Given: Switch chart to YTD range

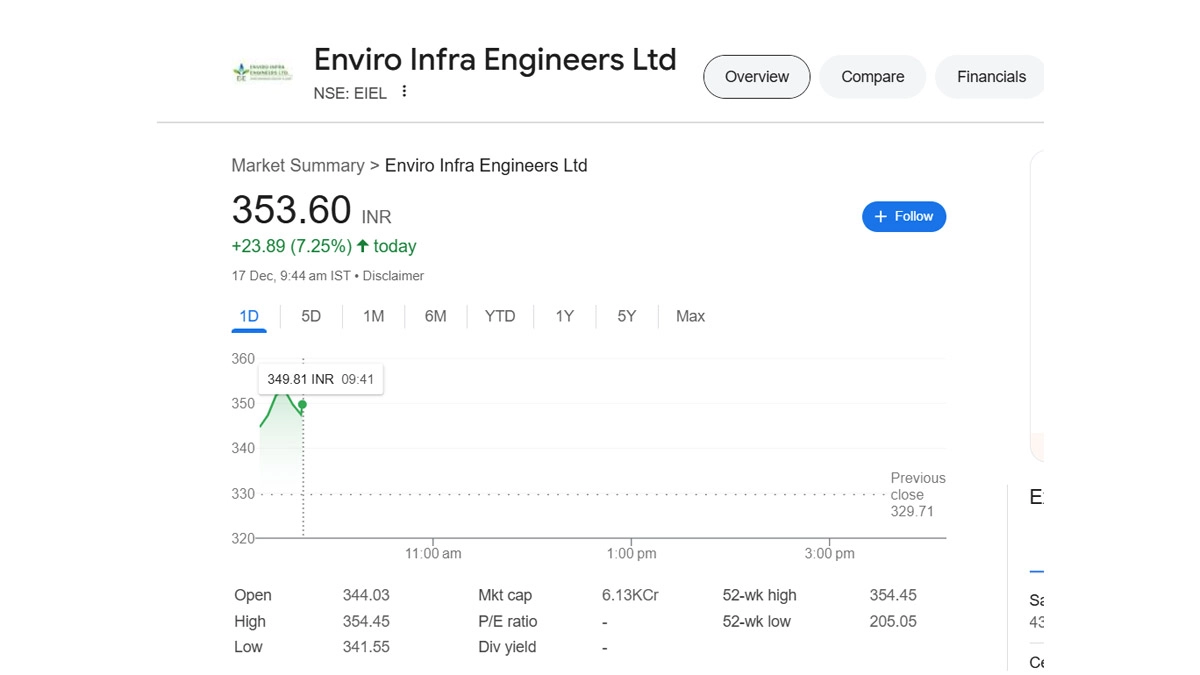Looking at the screenshot, I should (x=500, y=317).
